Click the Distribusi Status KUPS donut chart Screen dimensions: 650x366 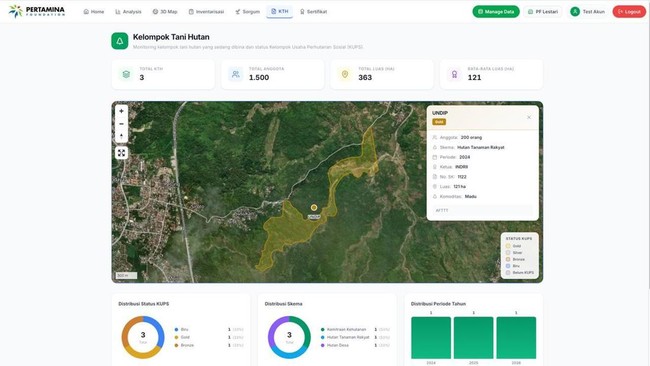click(x=143, y=337)
